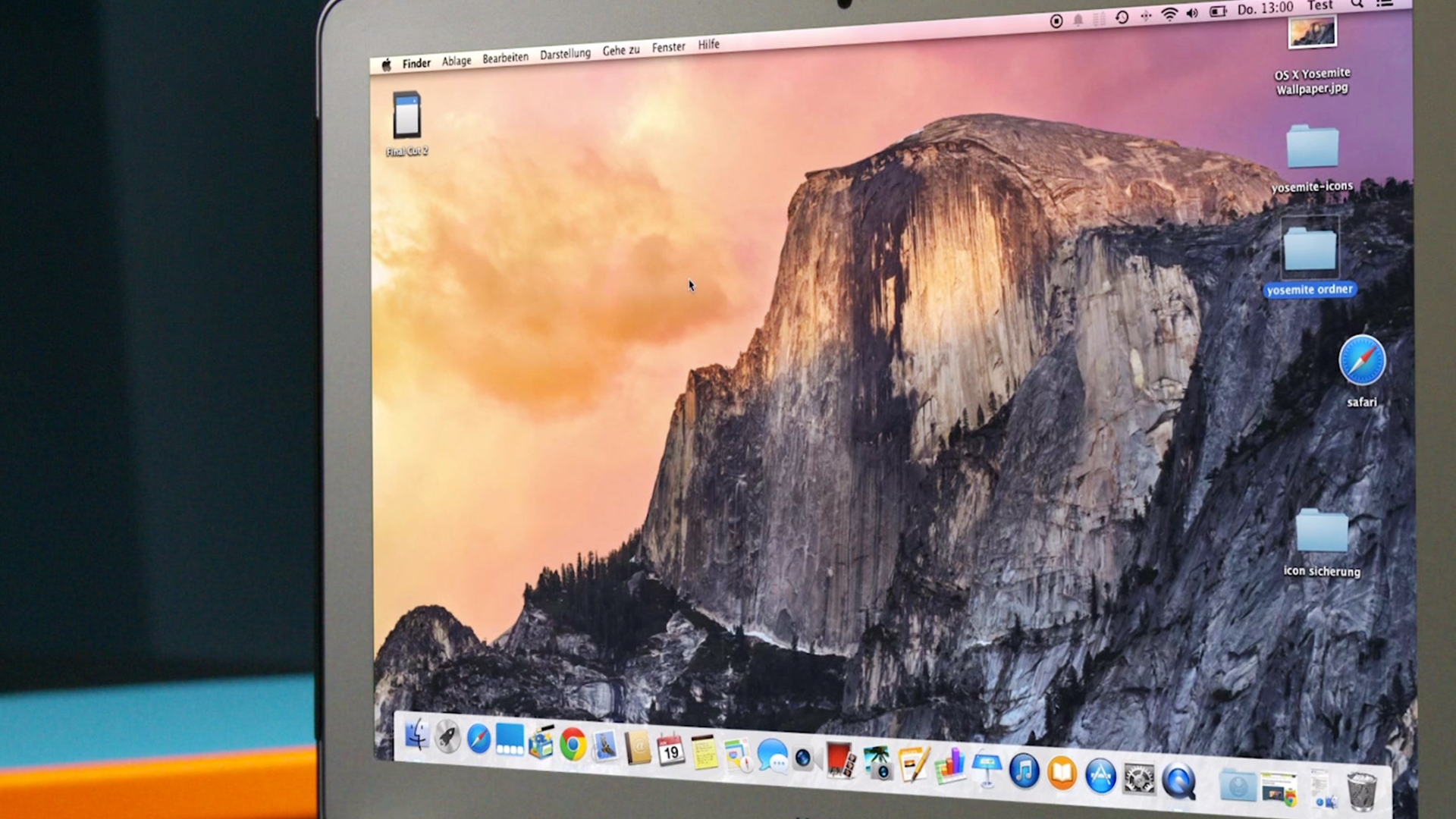Click the screen recording menu bar icon
The width and height of the screenshot is (1456, 819).
pos(1056,21)
